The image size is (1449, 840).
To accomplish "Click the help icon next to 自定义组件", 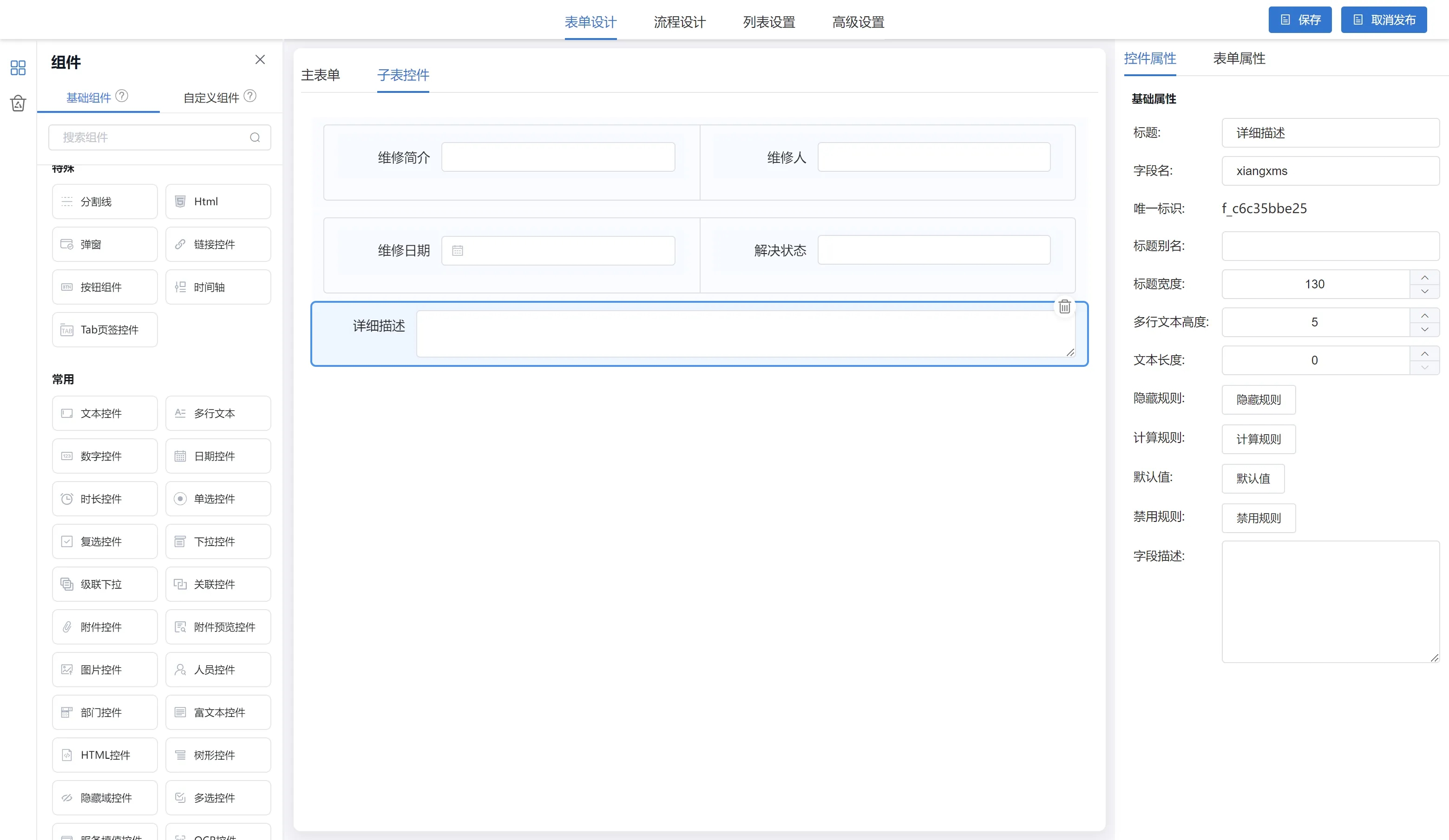I will tap(250, 96).
